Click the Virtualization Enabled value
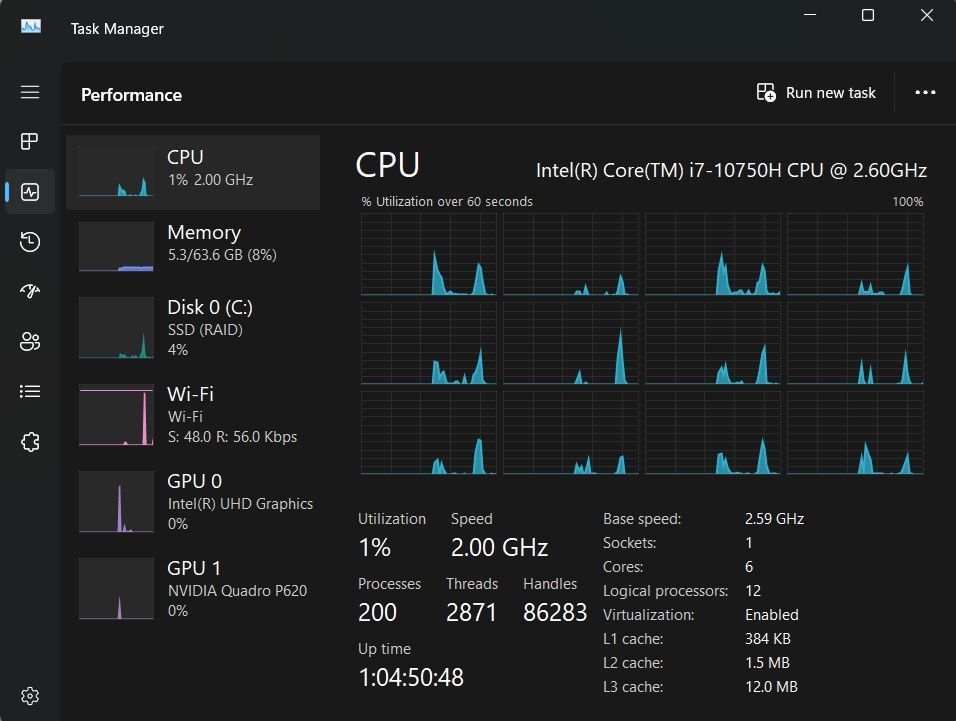The height and width of the screenshot is (721, 956). tap(772, 614)
